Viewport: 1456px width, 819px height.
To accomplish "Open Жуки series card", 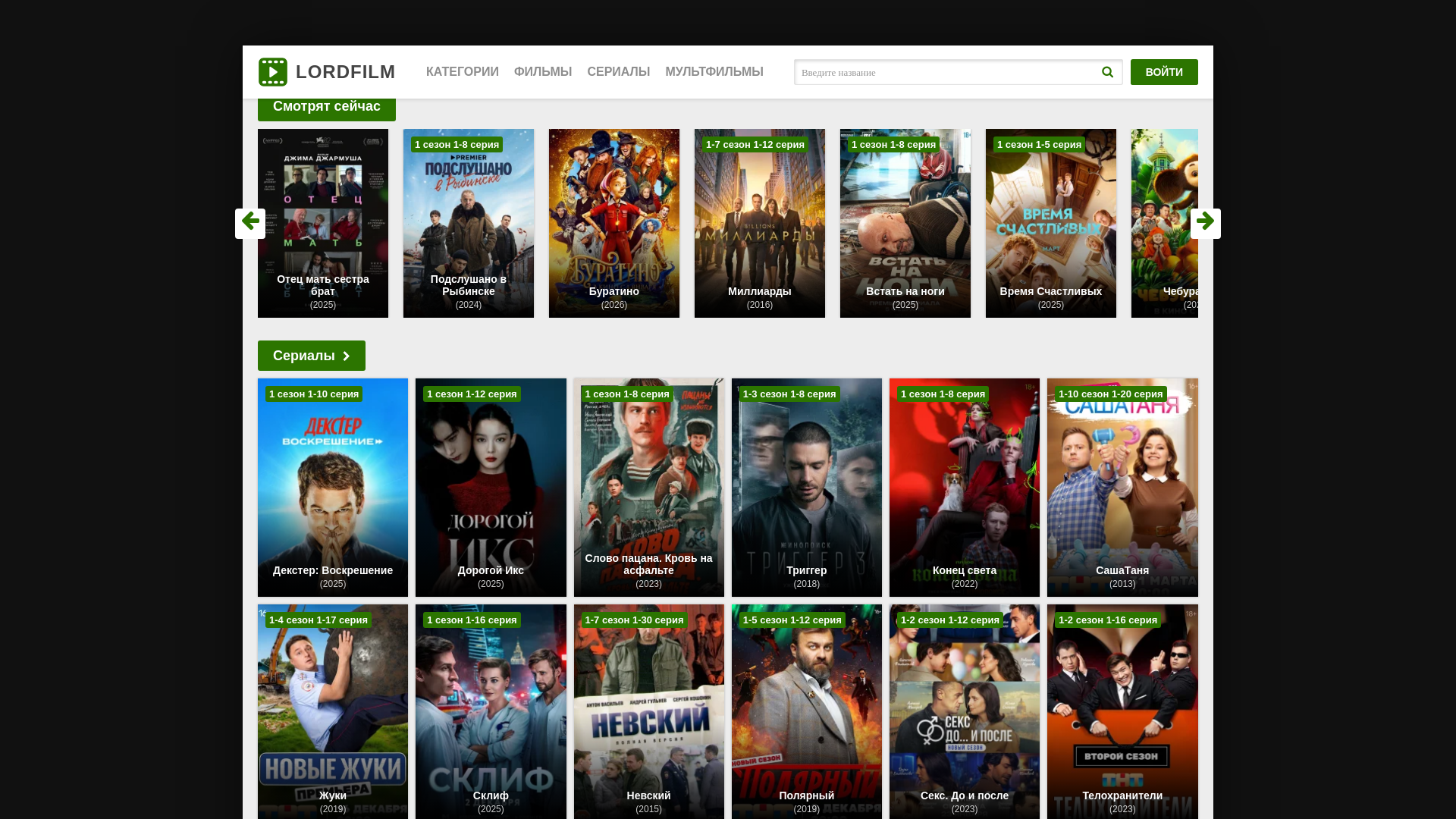I will [333, 711].
